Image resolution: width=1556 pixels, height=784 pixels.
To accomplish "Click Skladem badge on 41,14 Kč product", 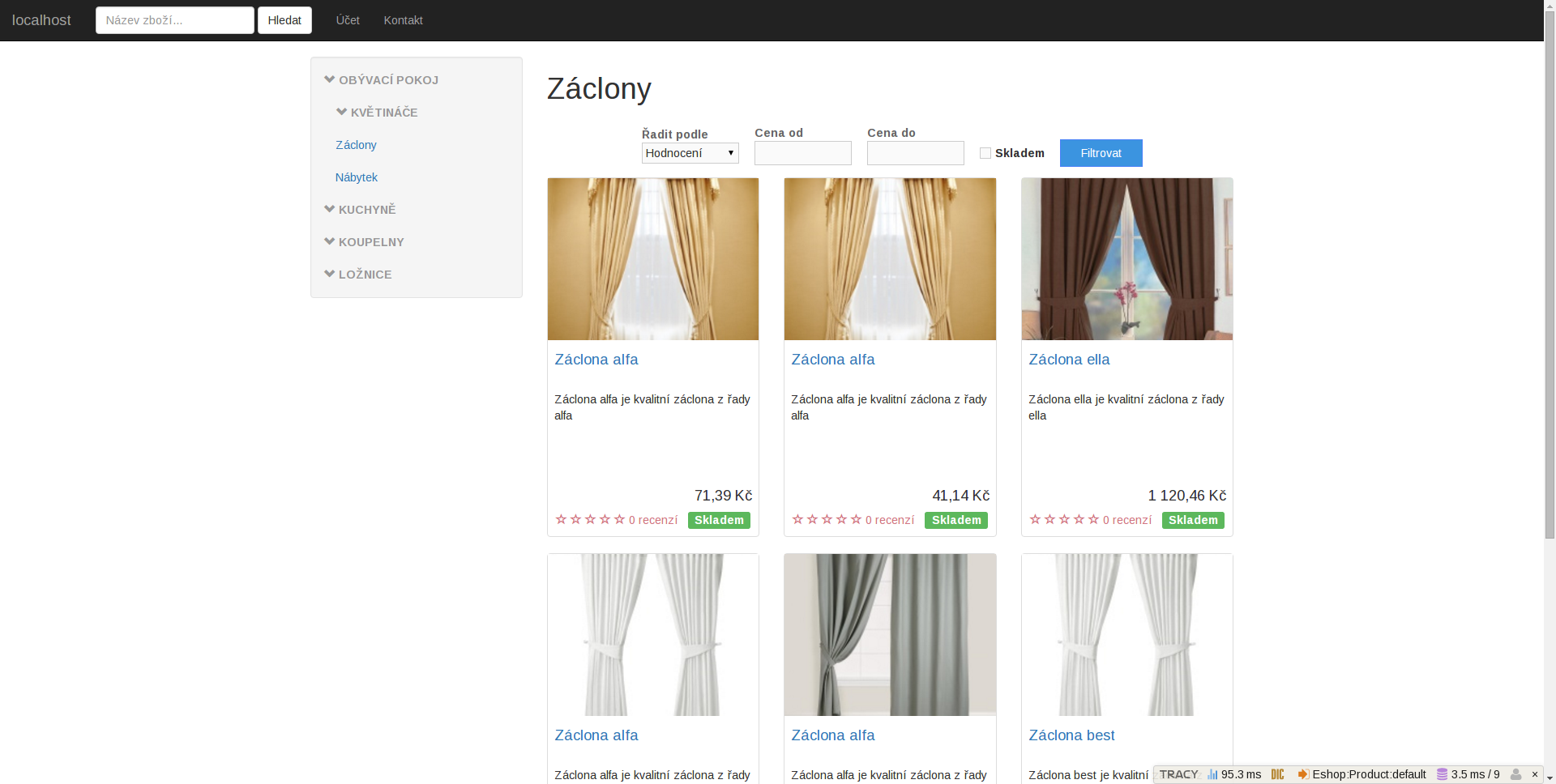I will coord(956,520).
